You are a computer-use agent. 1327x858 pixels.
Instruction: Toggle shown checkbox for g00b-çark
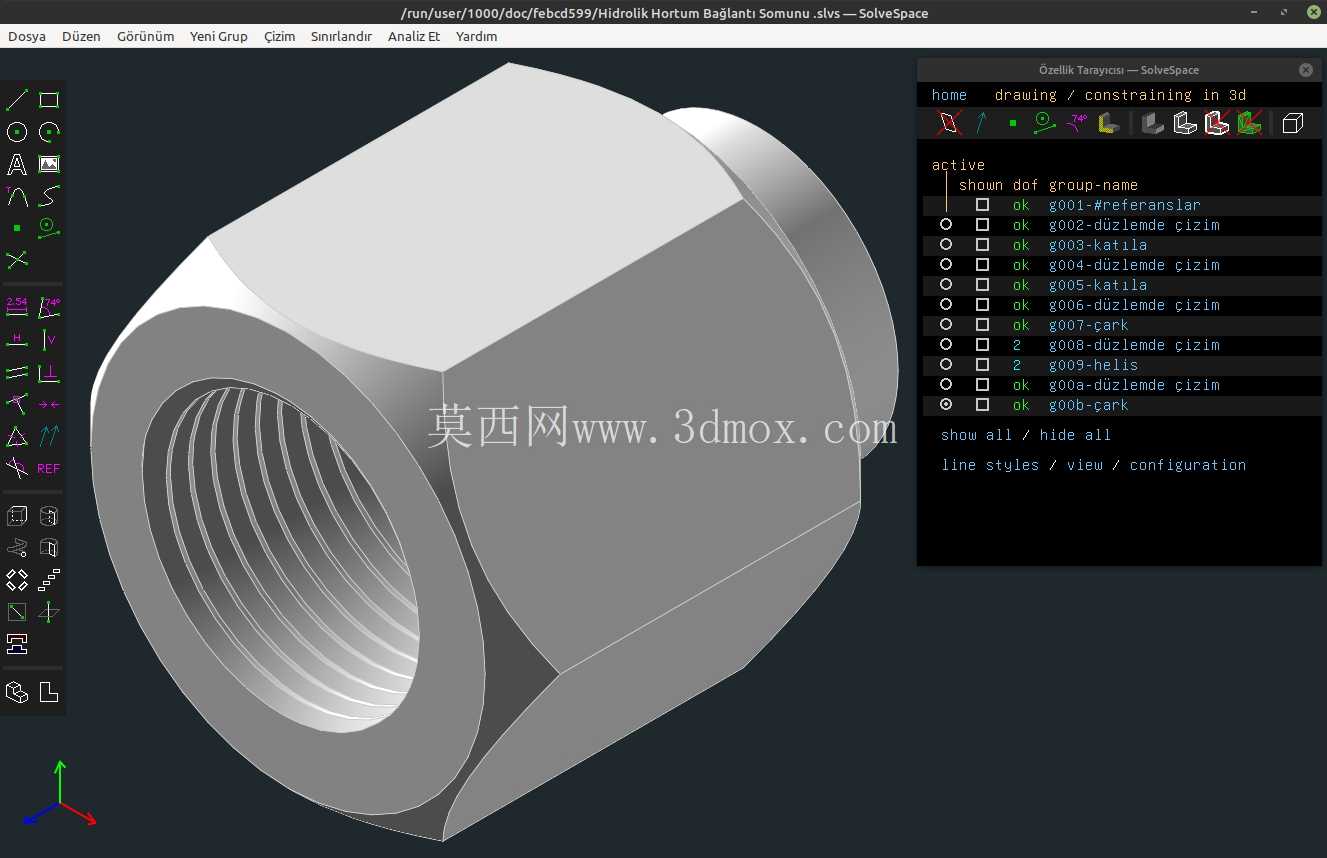coord(982,405)
